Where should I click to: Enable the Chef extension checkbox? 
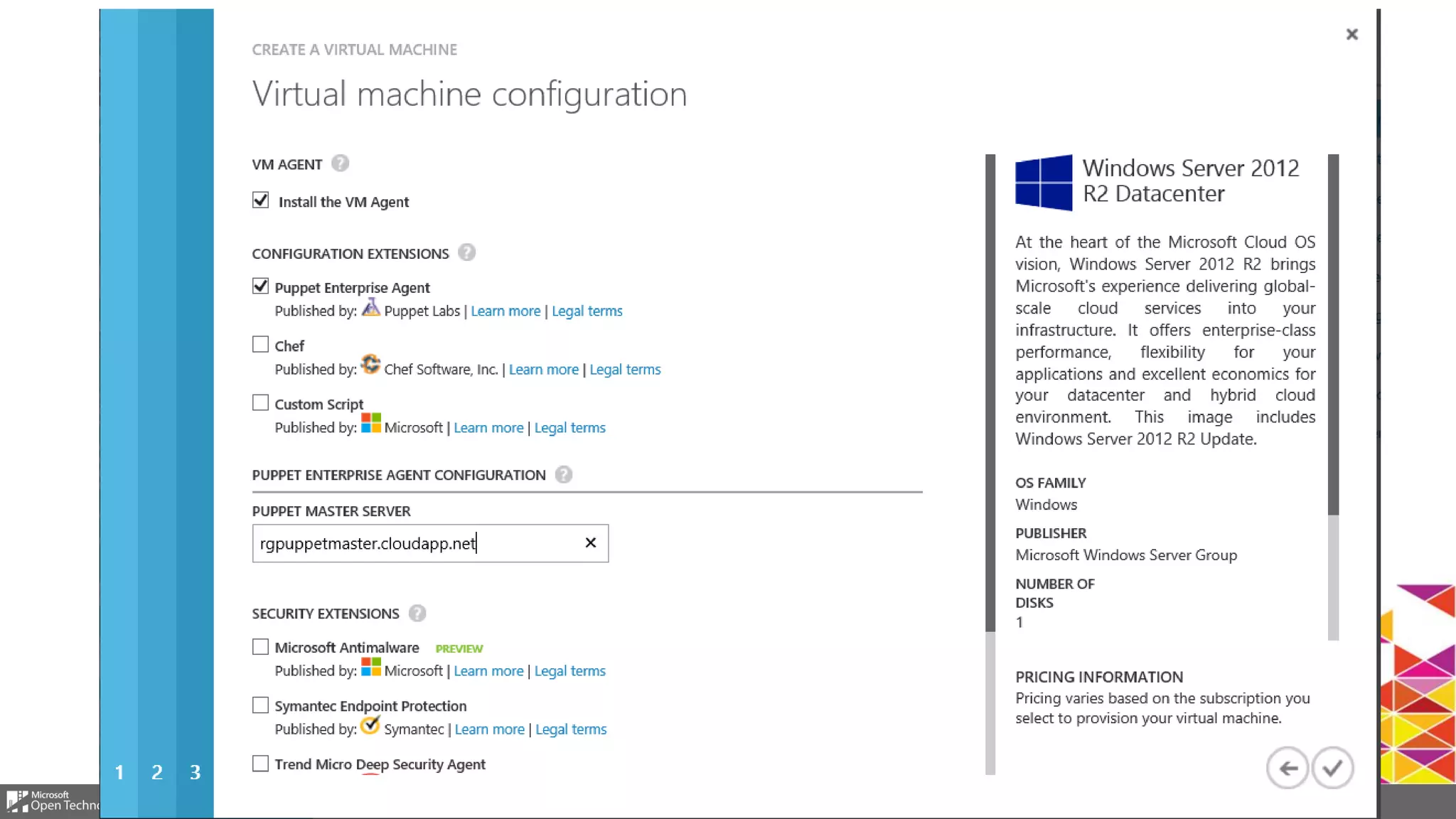click(x=260, y=345)
